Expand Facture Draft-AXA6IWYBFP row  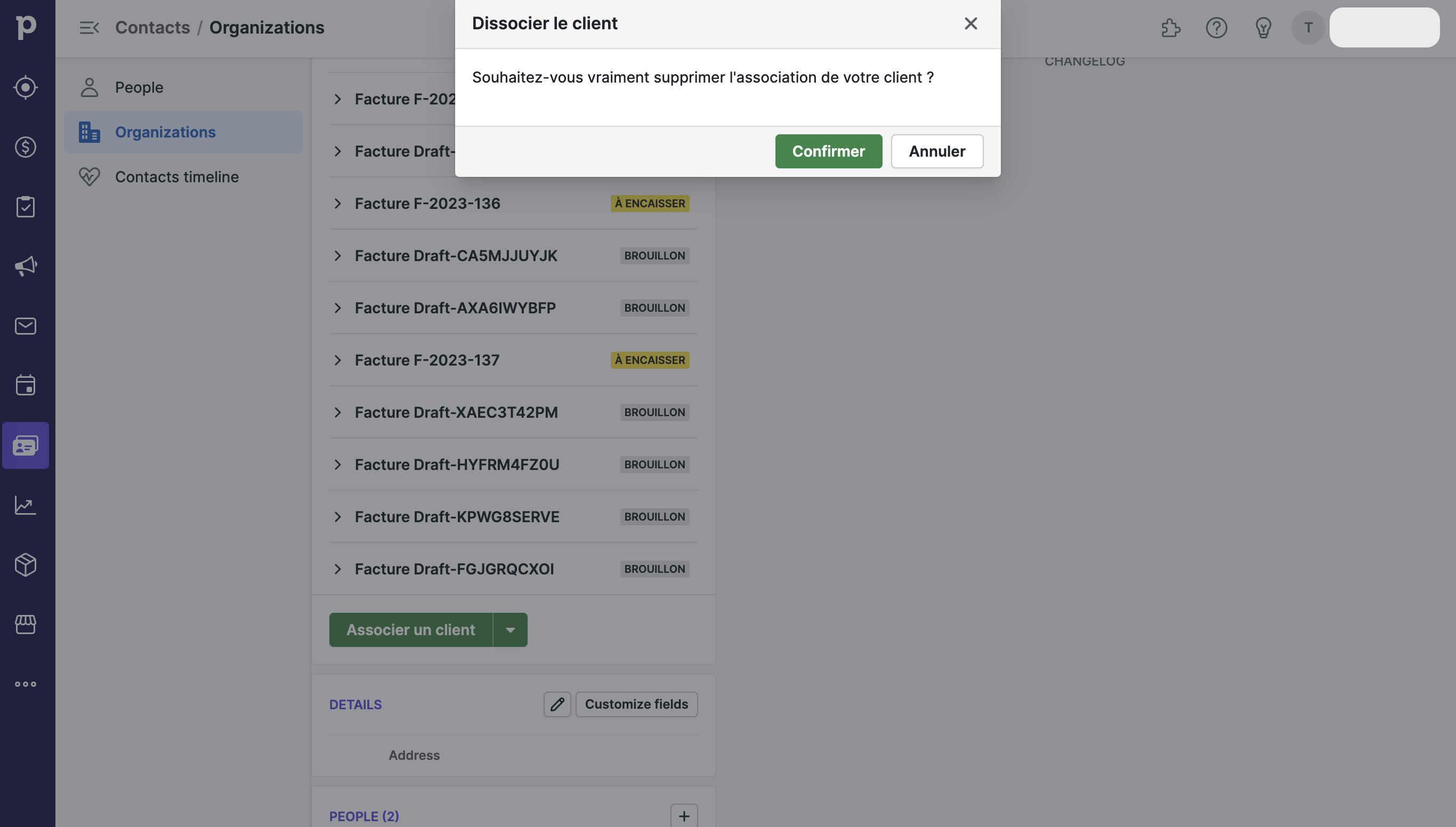337,308
